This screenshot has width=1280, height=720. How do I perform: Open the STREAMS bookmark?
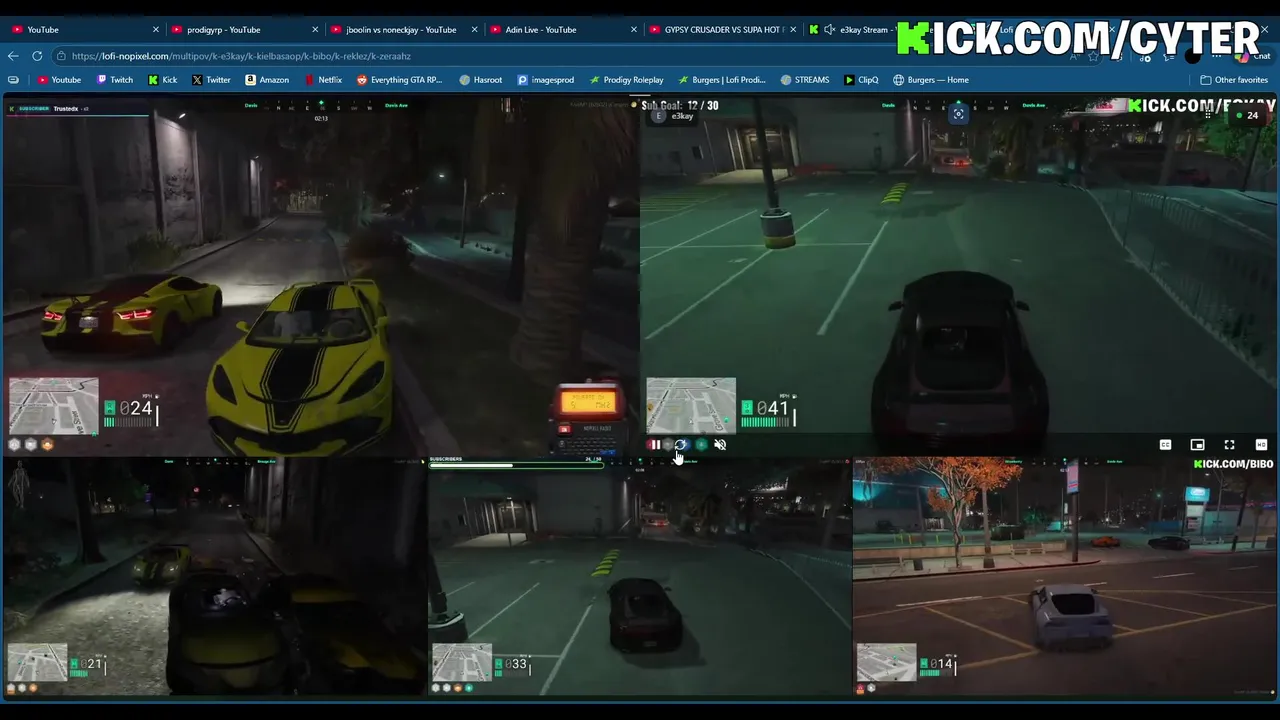pos(805,80)
